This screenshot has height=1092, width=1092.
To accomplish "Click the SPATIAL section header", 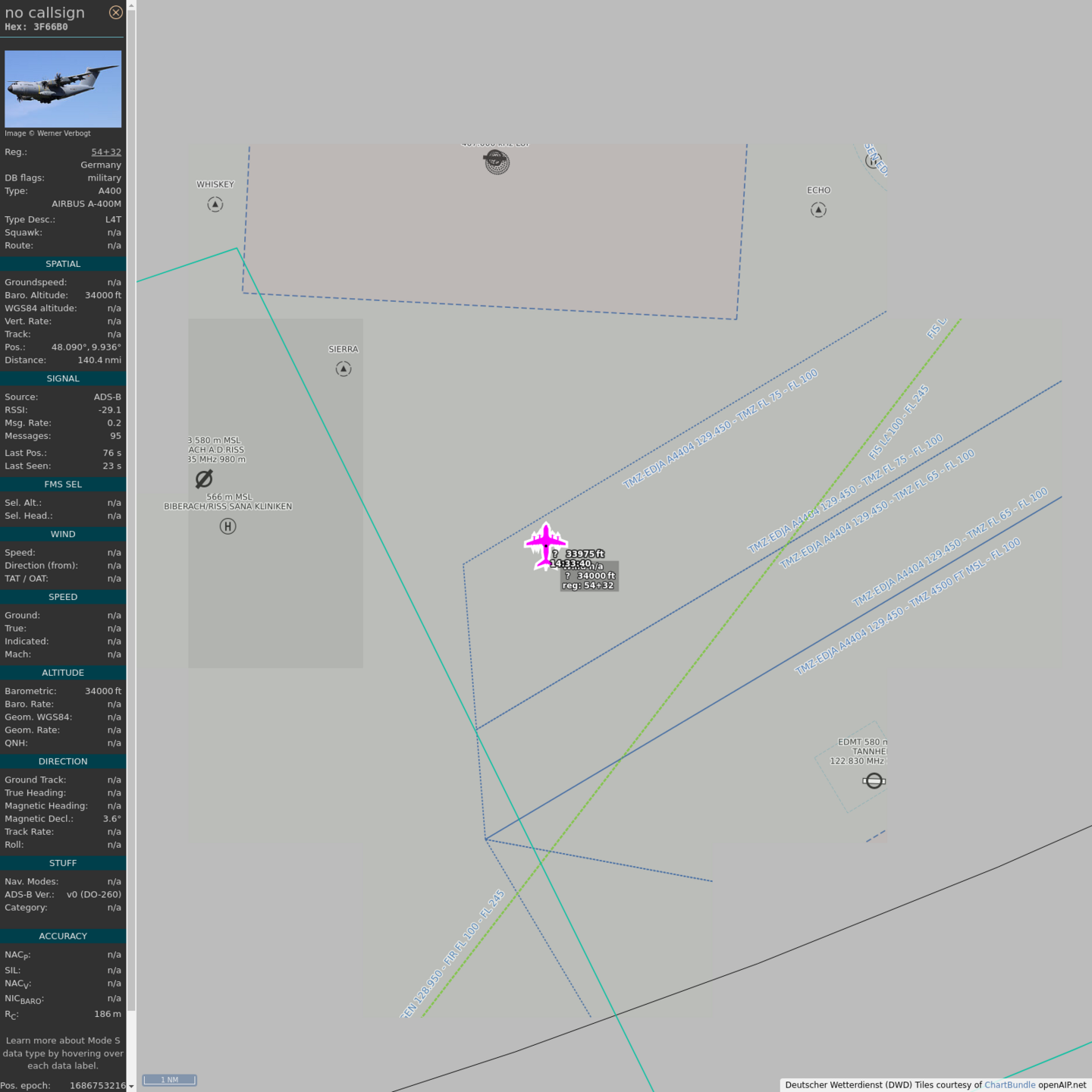I will click(63, 264).
